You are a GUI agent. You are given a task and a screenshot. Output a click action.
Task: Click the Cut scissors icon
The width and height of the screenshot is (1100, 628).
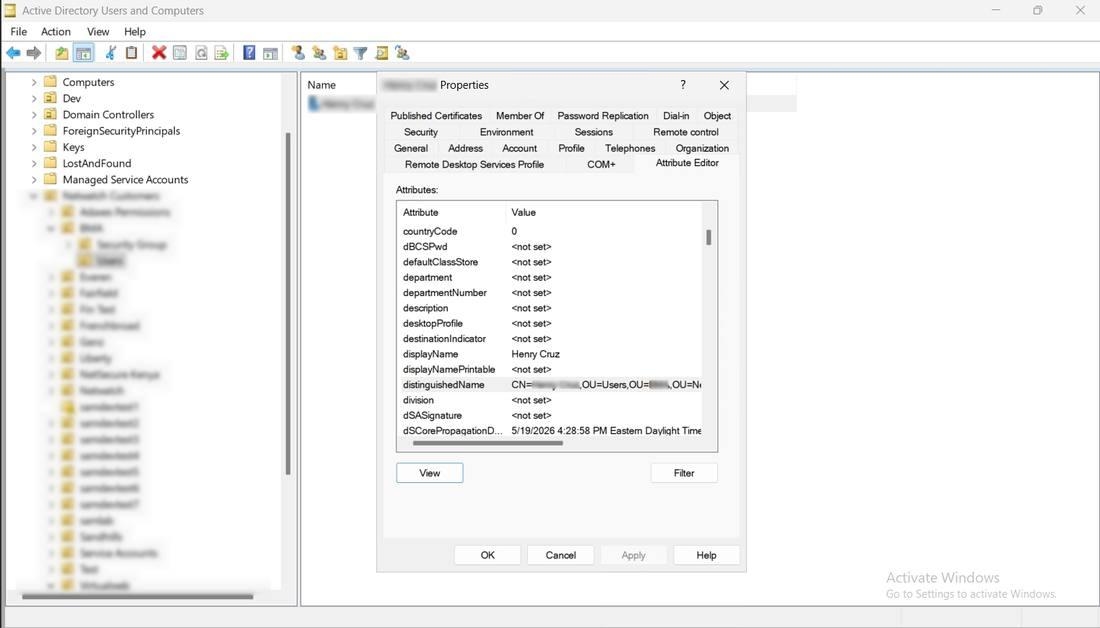[110, 53]
